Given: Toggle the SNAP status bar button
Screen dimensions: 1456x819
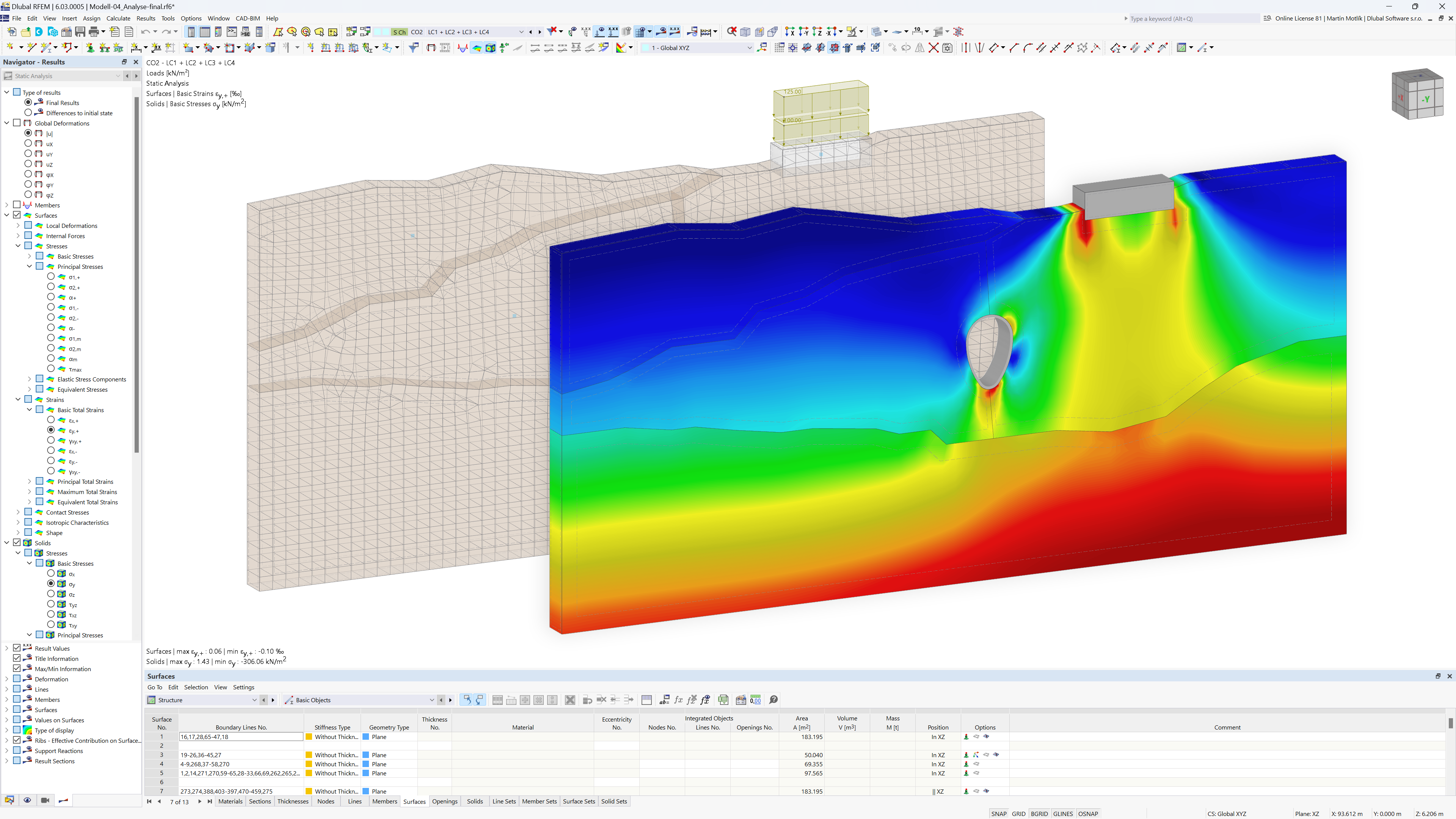Looking at the screenshot, I should (x=997, y=813).
